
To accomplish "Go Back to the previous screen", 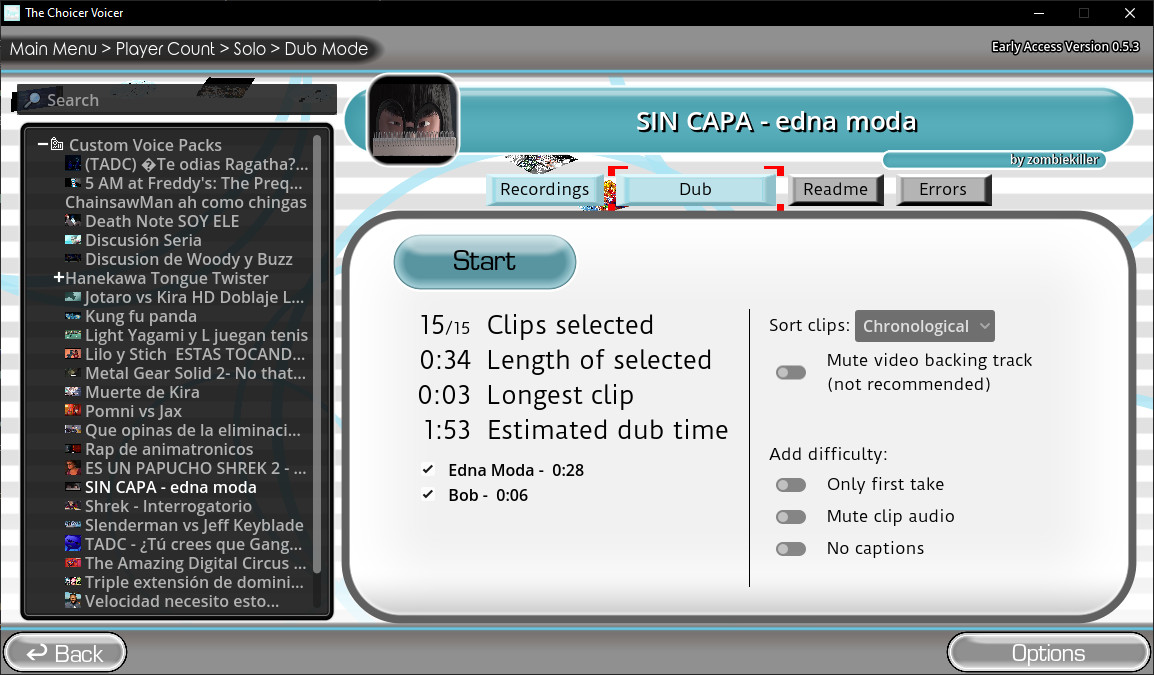I will click(65, 653).
